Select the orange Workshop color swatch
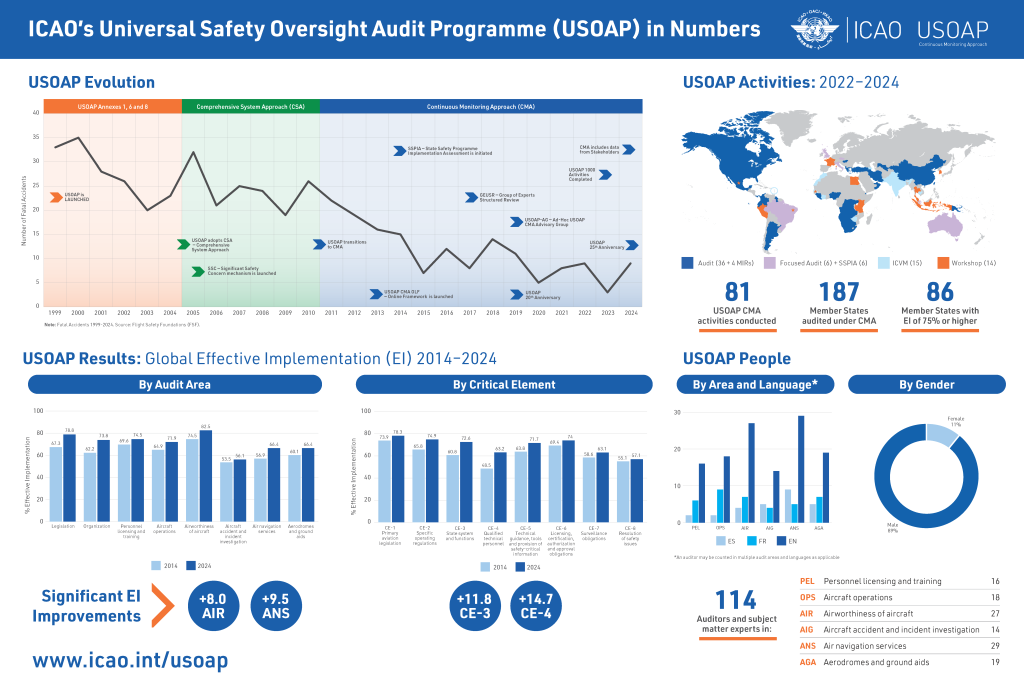This screenshot has width=1024, height=683. pos(942,263)
